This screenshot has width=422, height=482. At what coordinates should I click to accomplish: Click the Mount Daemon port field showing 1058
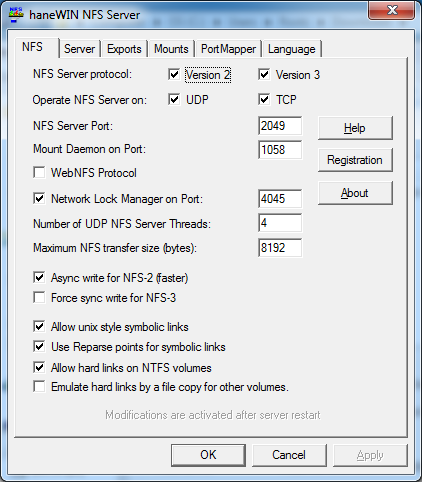tap(280, 150)
